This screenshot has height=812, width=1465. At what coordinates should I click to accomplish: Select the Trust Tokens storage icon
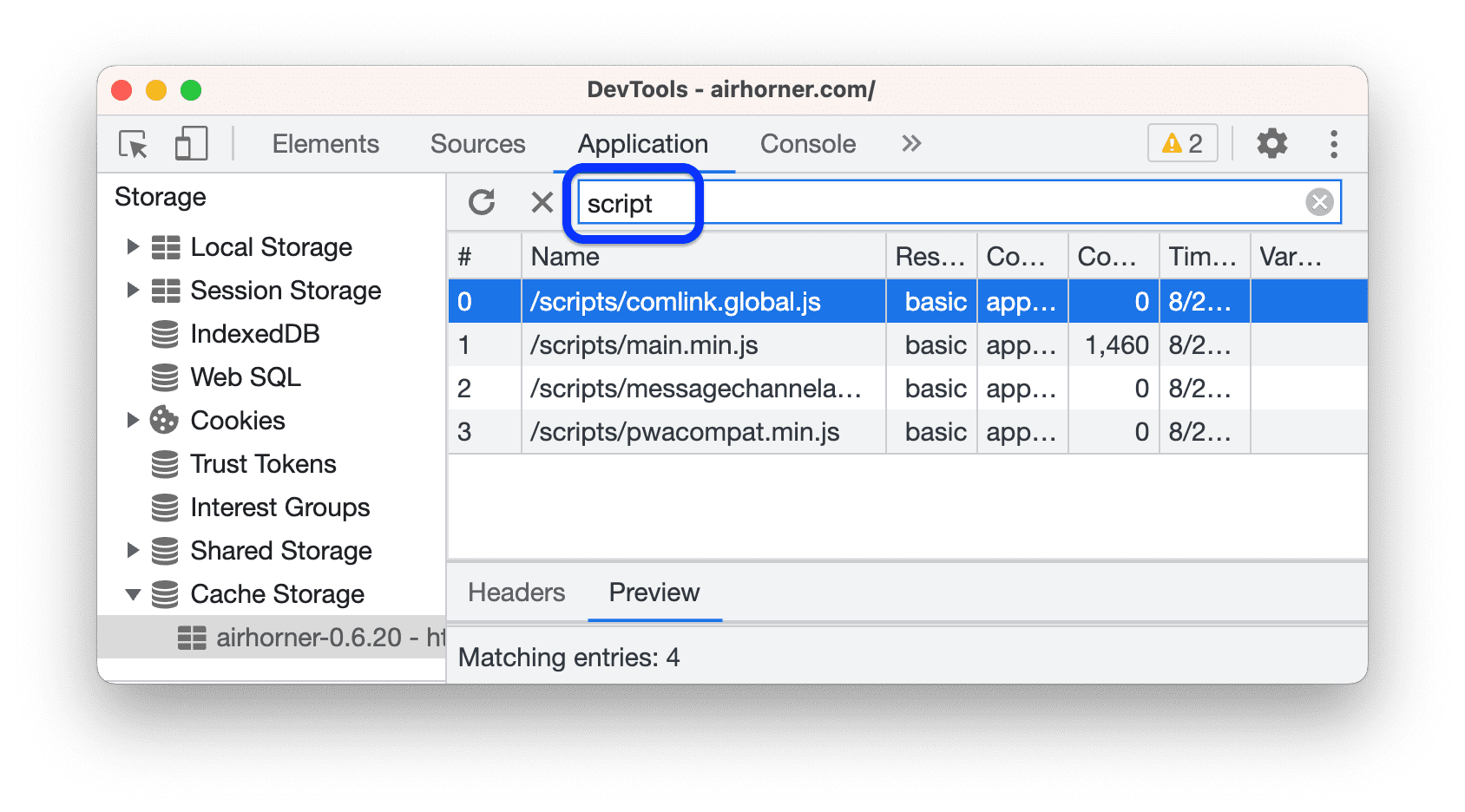pyautogui.click(x=166, y=463)
